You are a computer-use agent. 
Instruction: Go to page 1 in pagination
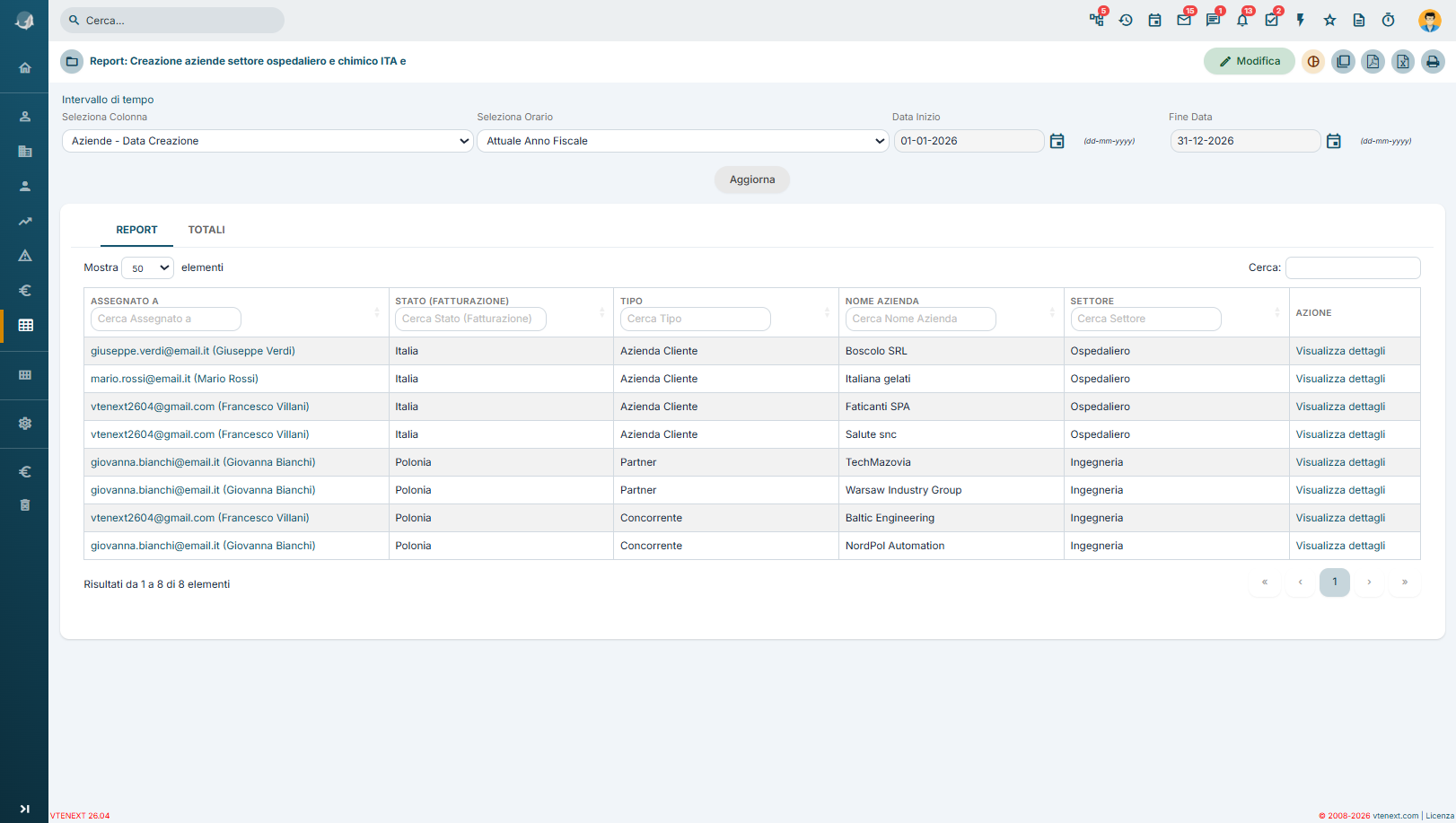point(1335,582)
